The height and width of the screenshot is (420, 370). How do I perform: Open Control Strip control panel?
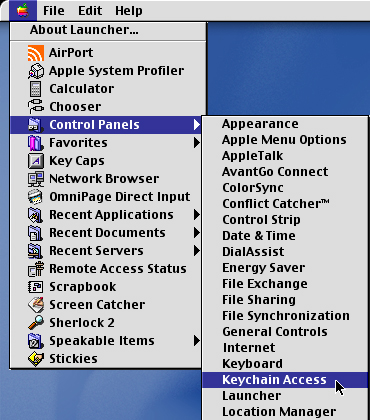(x=285, y=220)
